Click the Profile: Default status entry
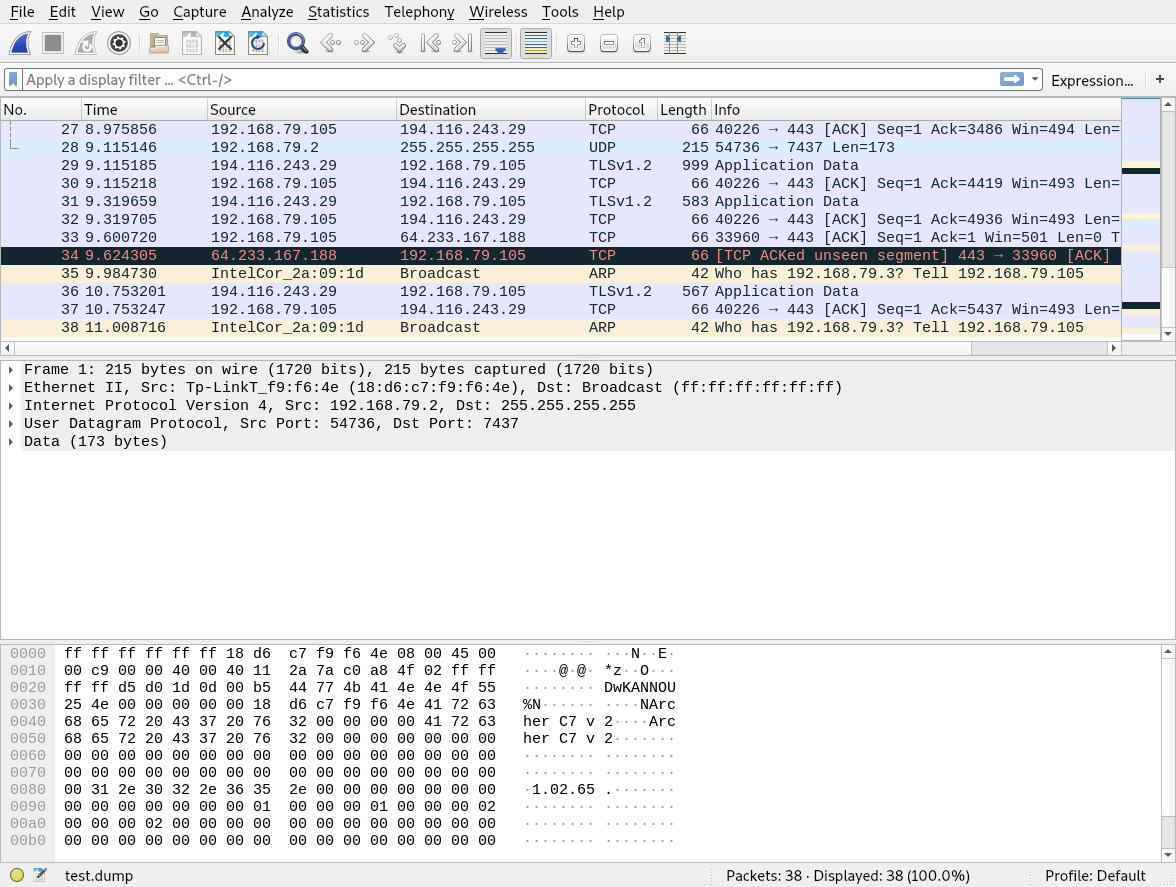This screenshot has width=1176, height=887. pos(1095,876)
